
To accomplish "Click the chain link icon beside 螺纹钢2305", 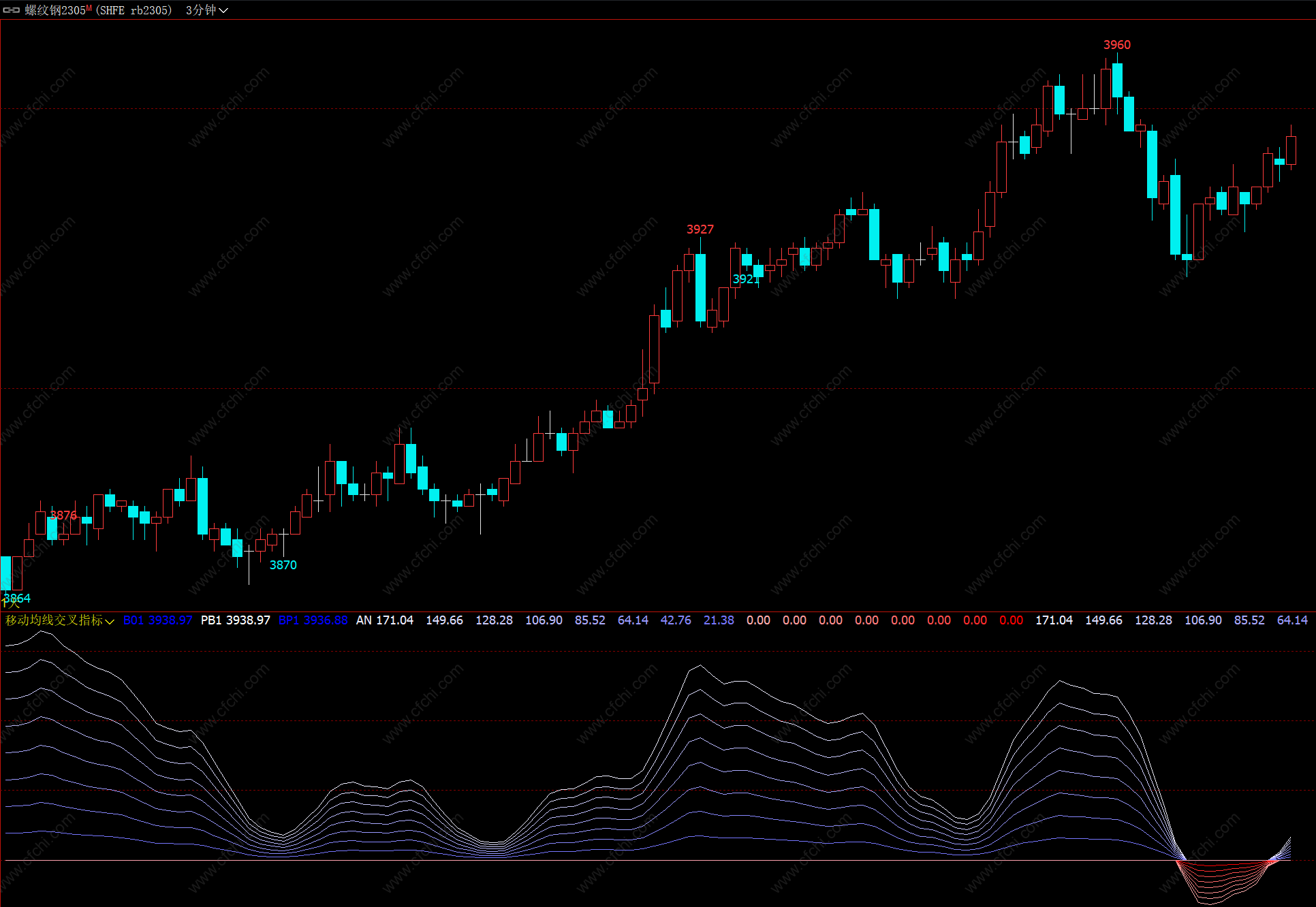I will 12,10.
